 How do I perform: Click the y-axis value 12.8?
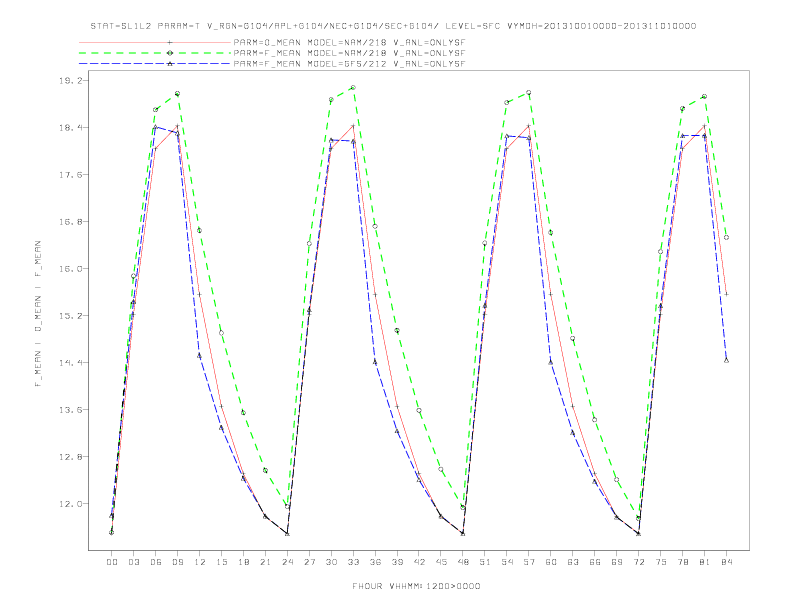[71, 456]
